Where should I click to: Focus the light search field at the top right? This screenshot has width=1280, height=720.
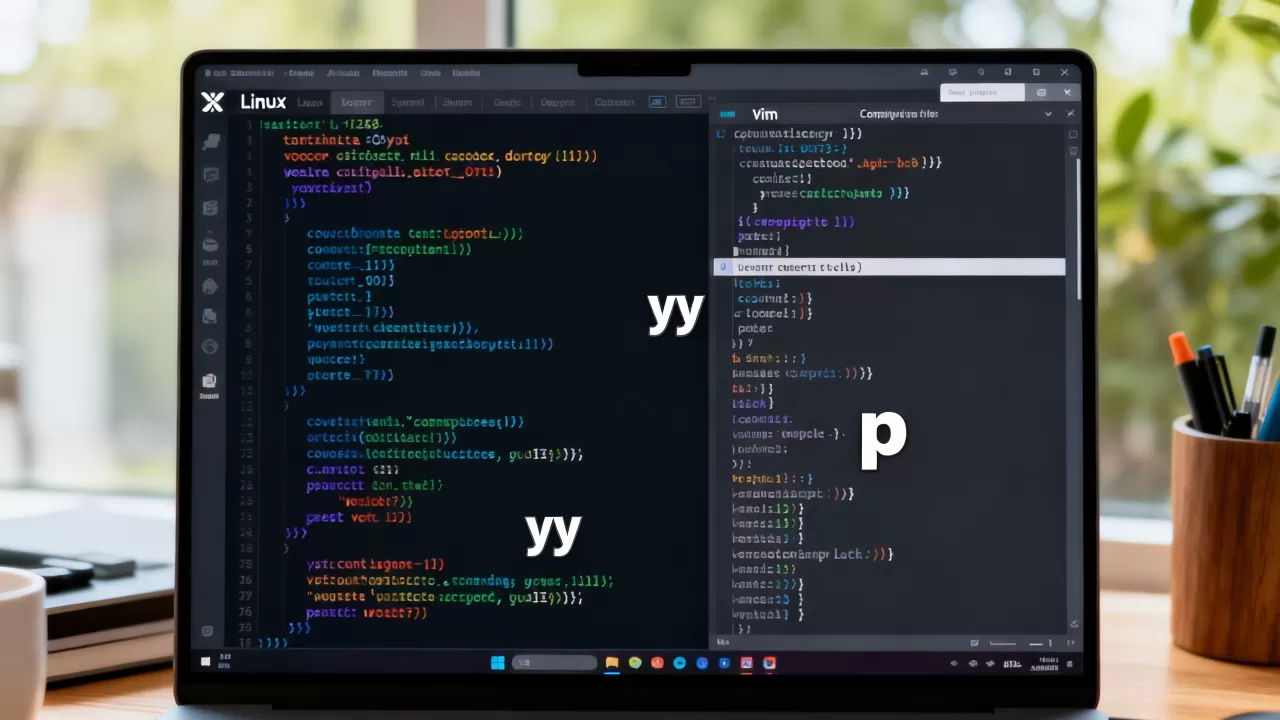point(982,92)
